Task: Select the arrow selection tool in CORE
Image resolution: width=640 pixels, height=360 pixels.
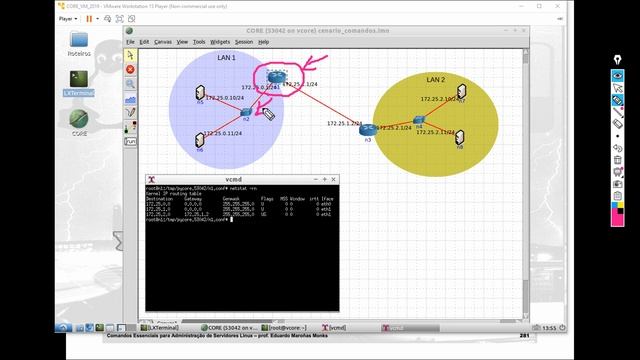Action: click(130, 56)
